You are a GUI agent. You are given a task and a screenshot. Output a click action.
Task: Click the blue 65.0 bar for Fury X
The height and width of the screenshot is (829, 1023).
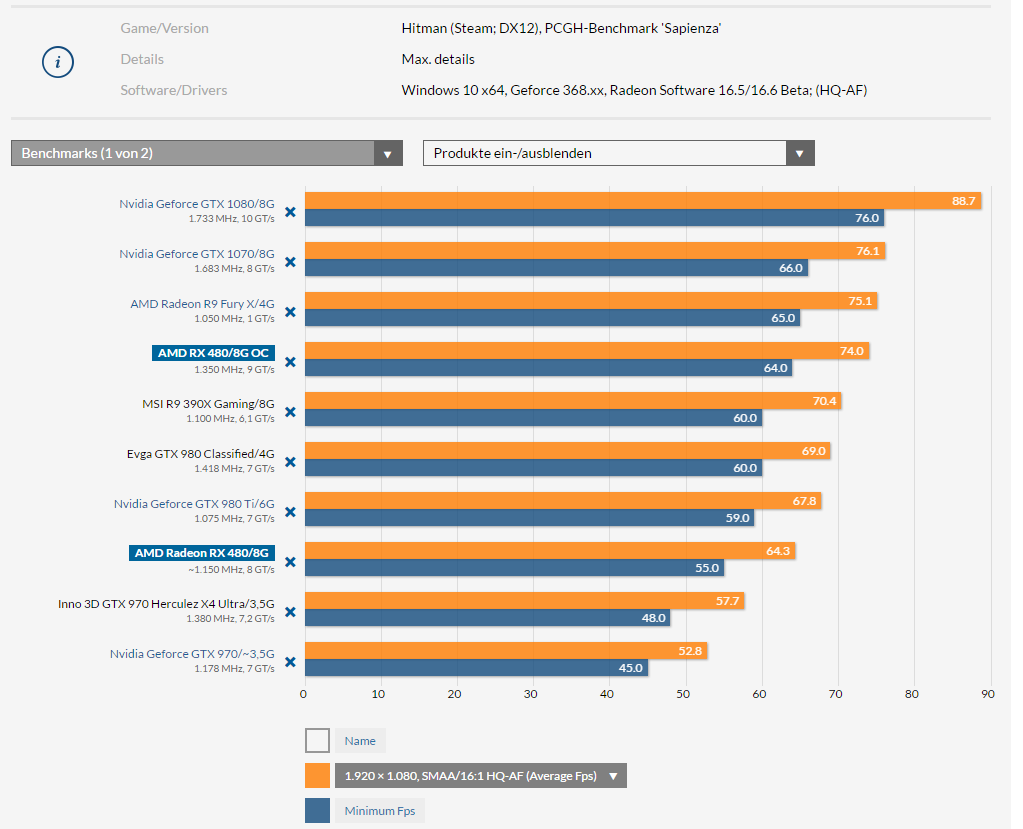pyautogui.click(x=553, y=318)
